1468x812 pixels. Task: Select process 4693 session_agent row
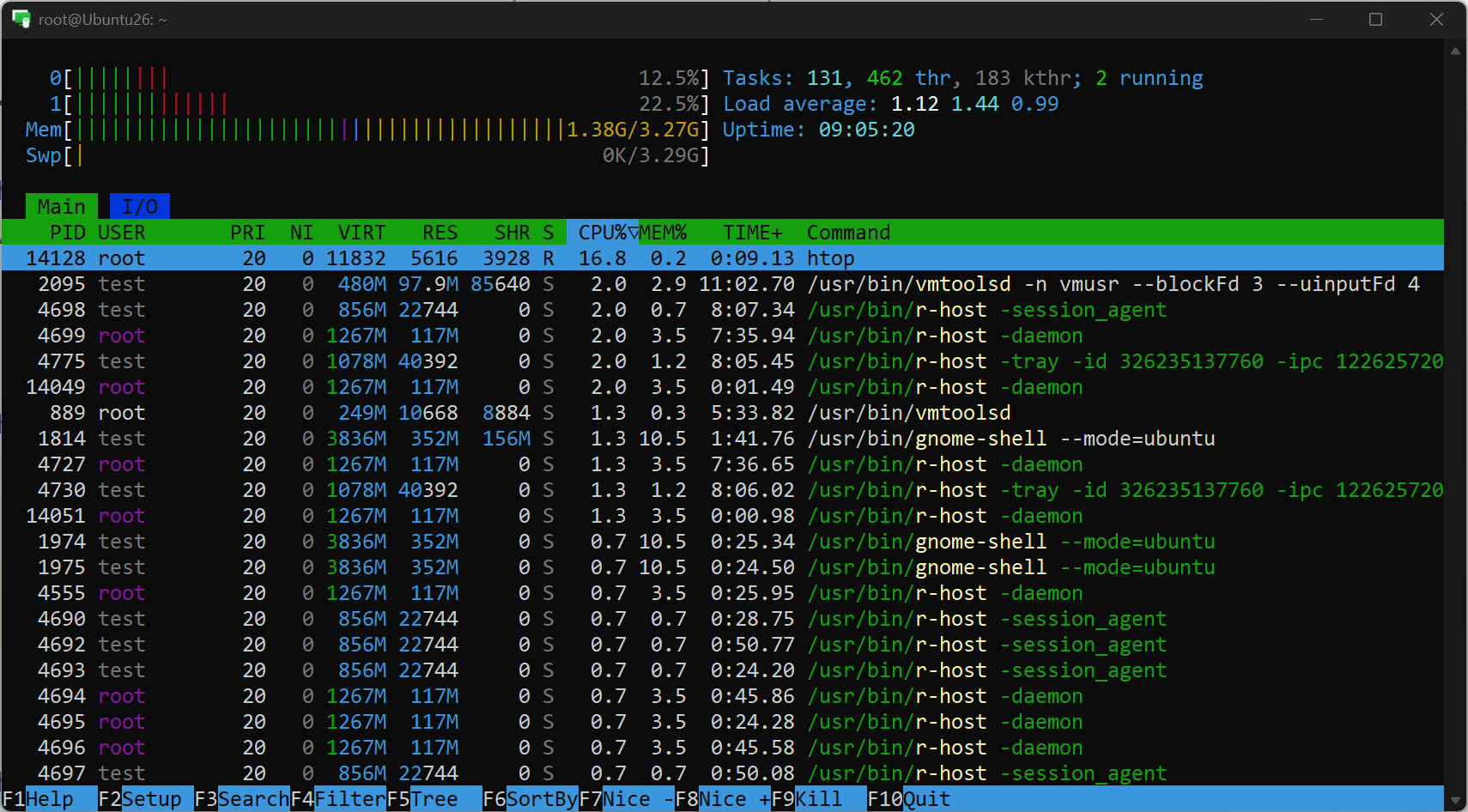[722, 670]
